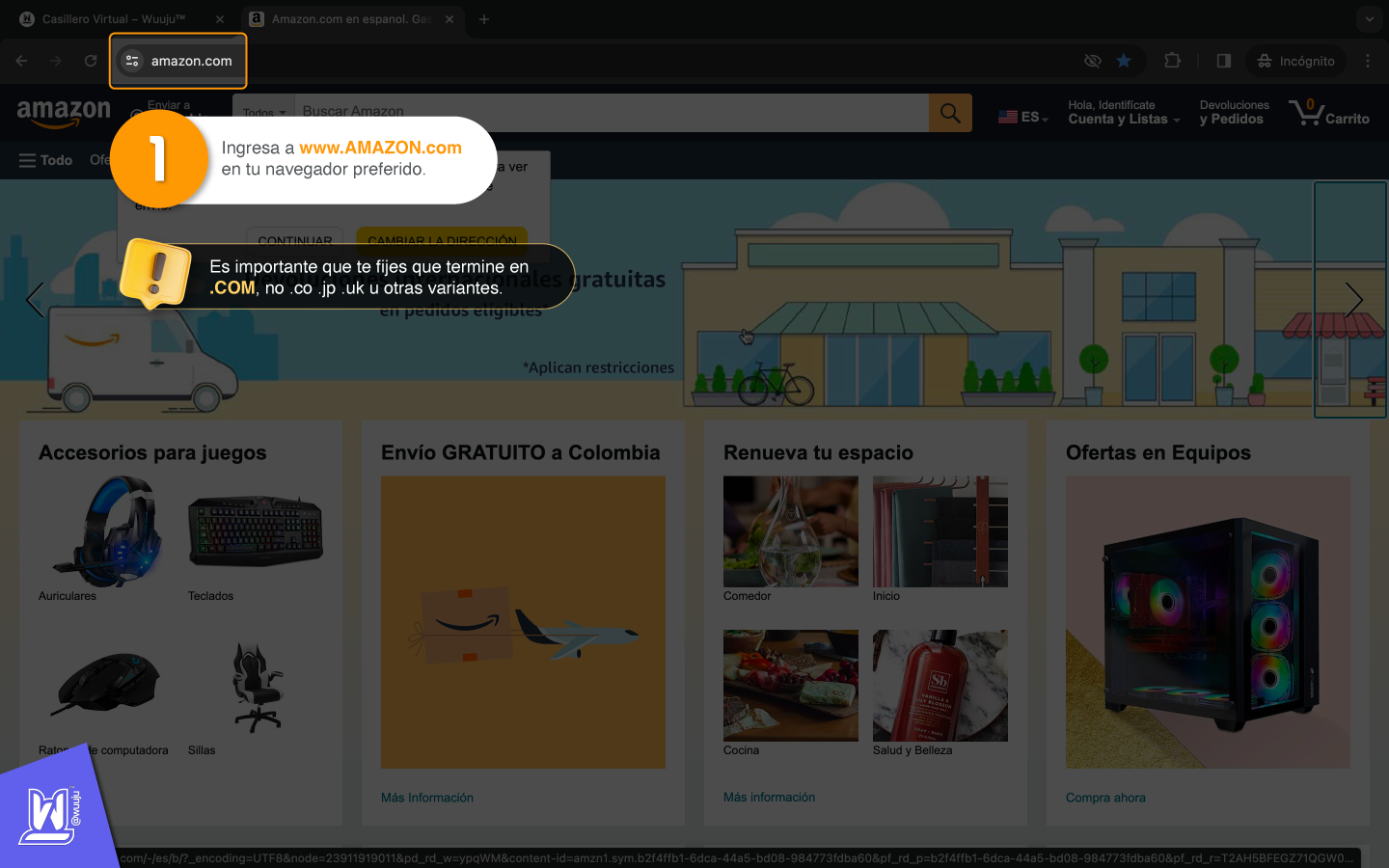
Task: Toggle the browser side panel
Action: coord(1223,61)
